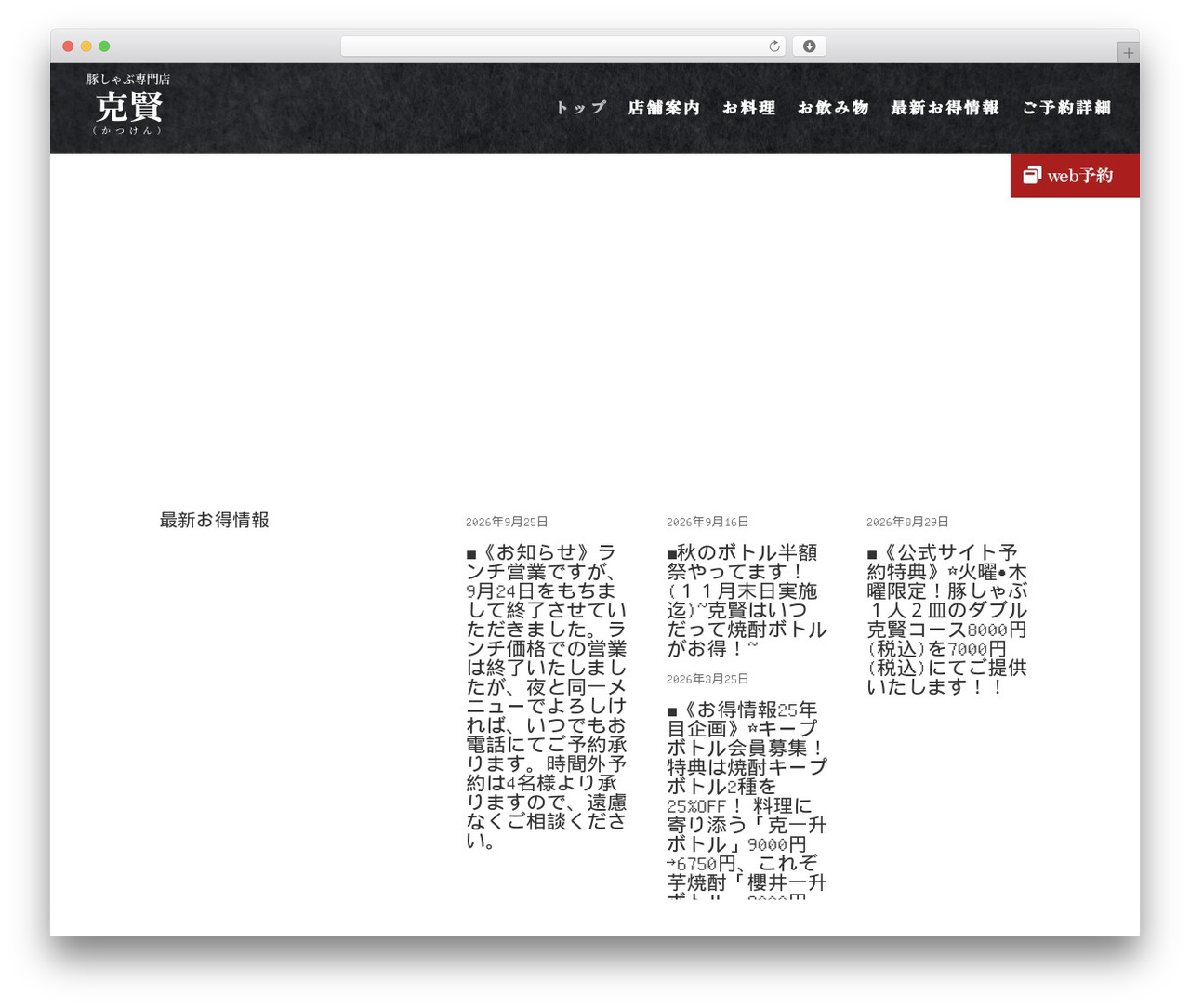Click the date 2026年9月25日
The width and height of the screenshot is (1190, 1008).
coord(507,522)
